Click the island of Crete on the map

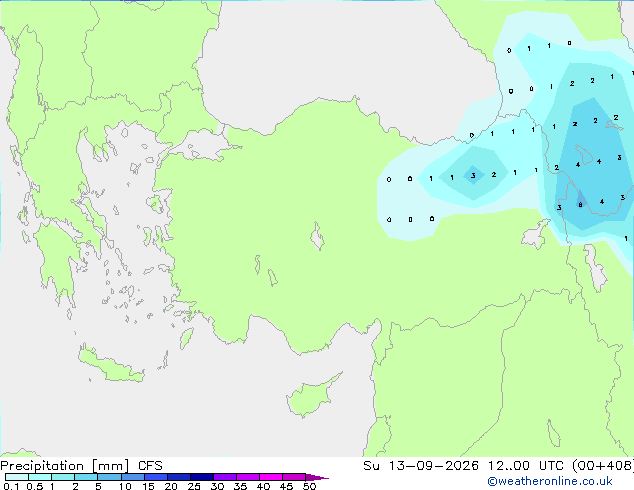[x=111, y=364]
